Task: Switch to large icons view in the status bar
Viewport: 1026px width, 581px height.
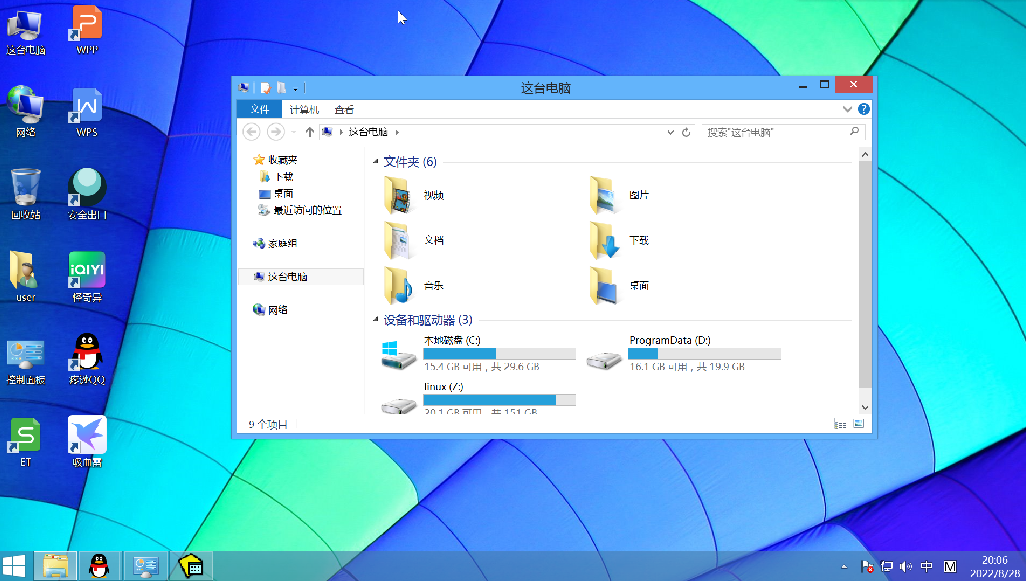Action: click(858, 424)
